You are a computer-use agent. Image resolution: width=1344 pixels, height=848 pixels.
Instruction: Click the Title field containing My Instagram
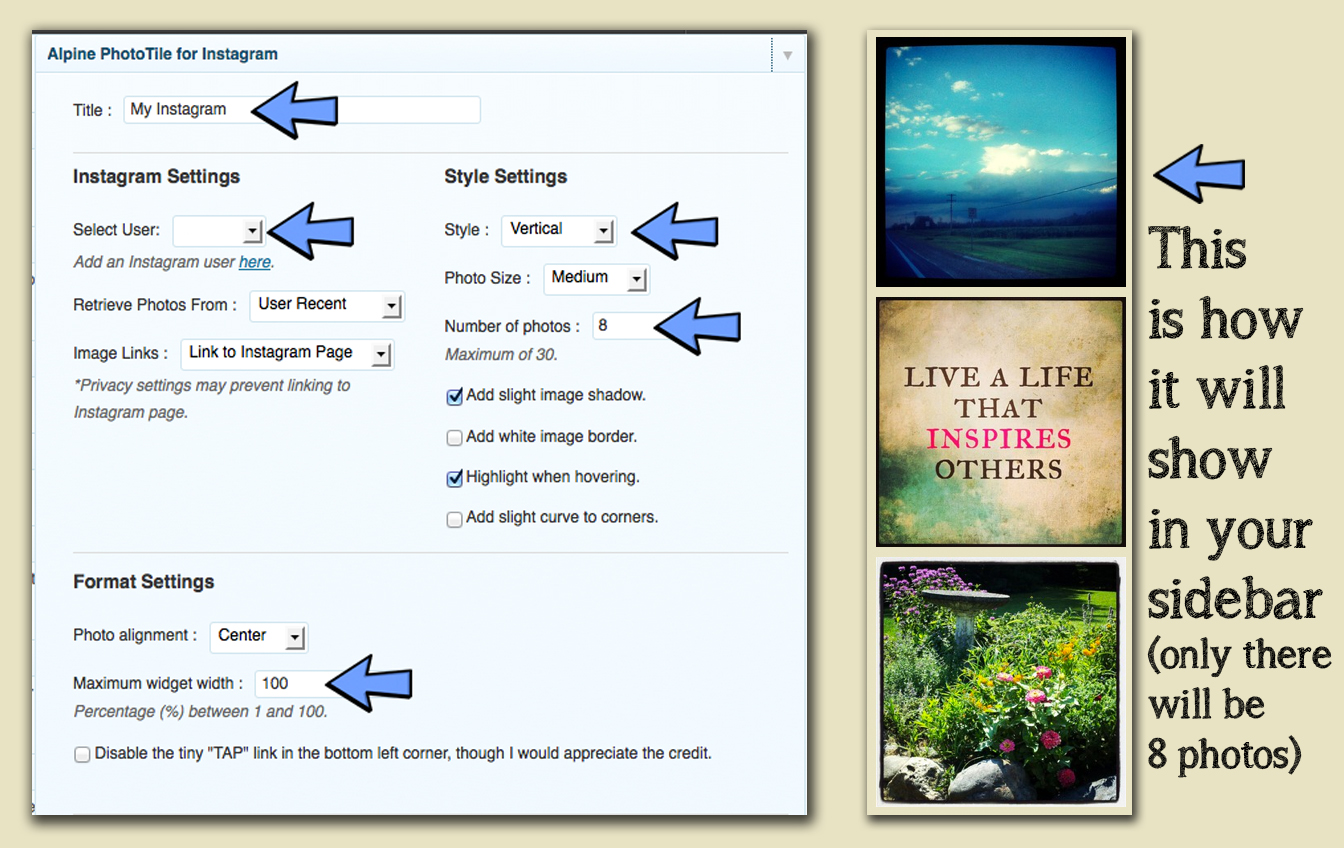[302, 110]
